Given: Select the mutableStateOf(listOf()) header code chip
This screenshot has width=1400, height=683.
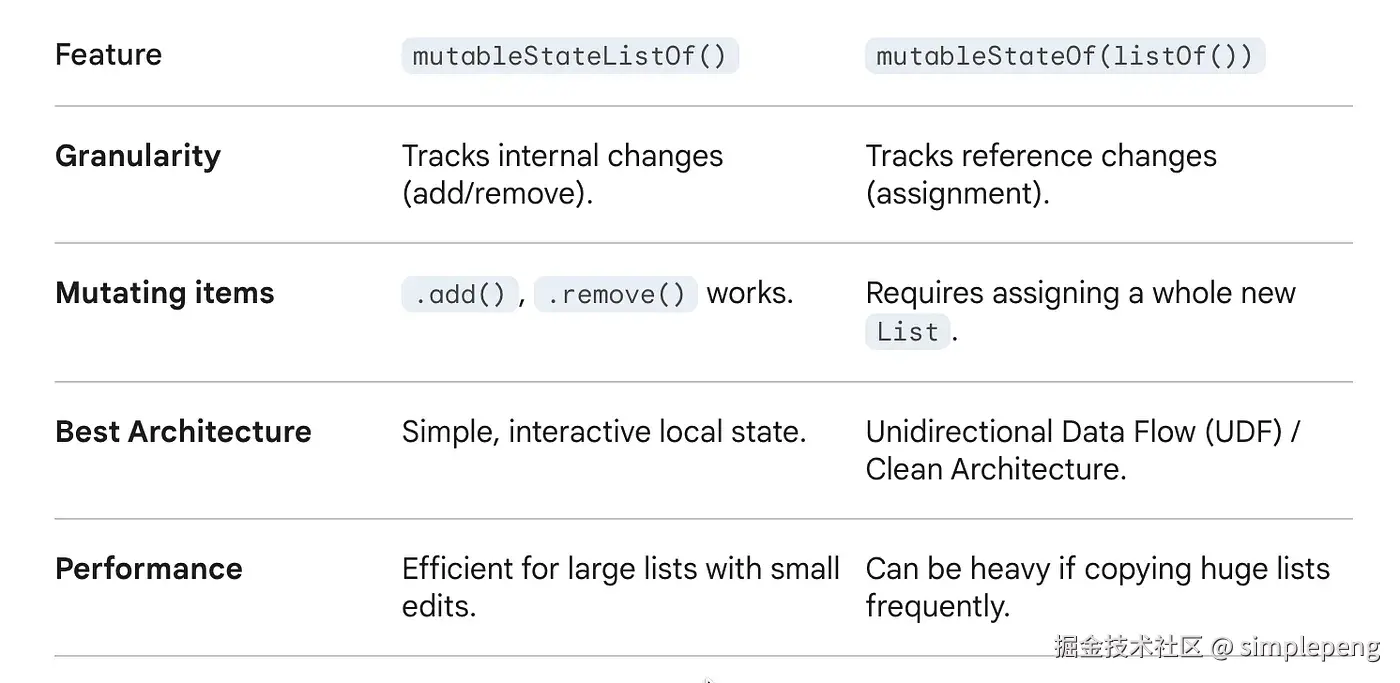Looking at the screenshot, I should (x=1064, y=56).
